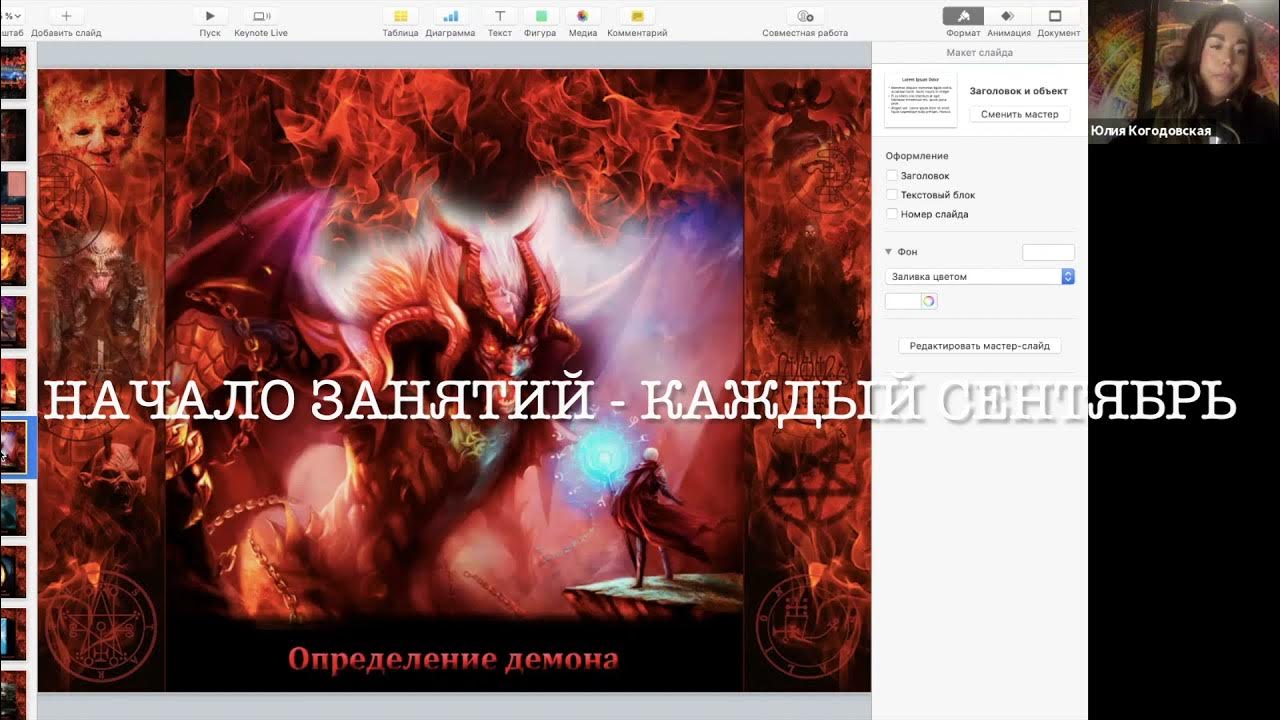The width and height of the screenshot is (1280, 720).
Task: Open the Медиа media browser icon
Action: pos(583,16)
